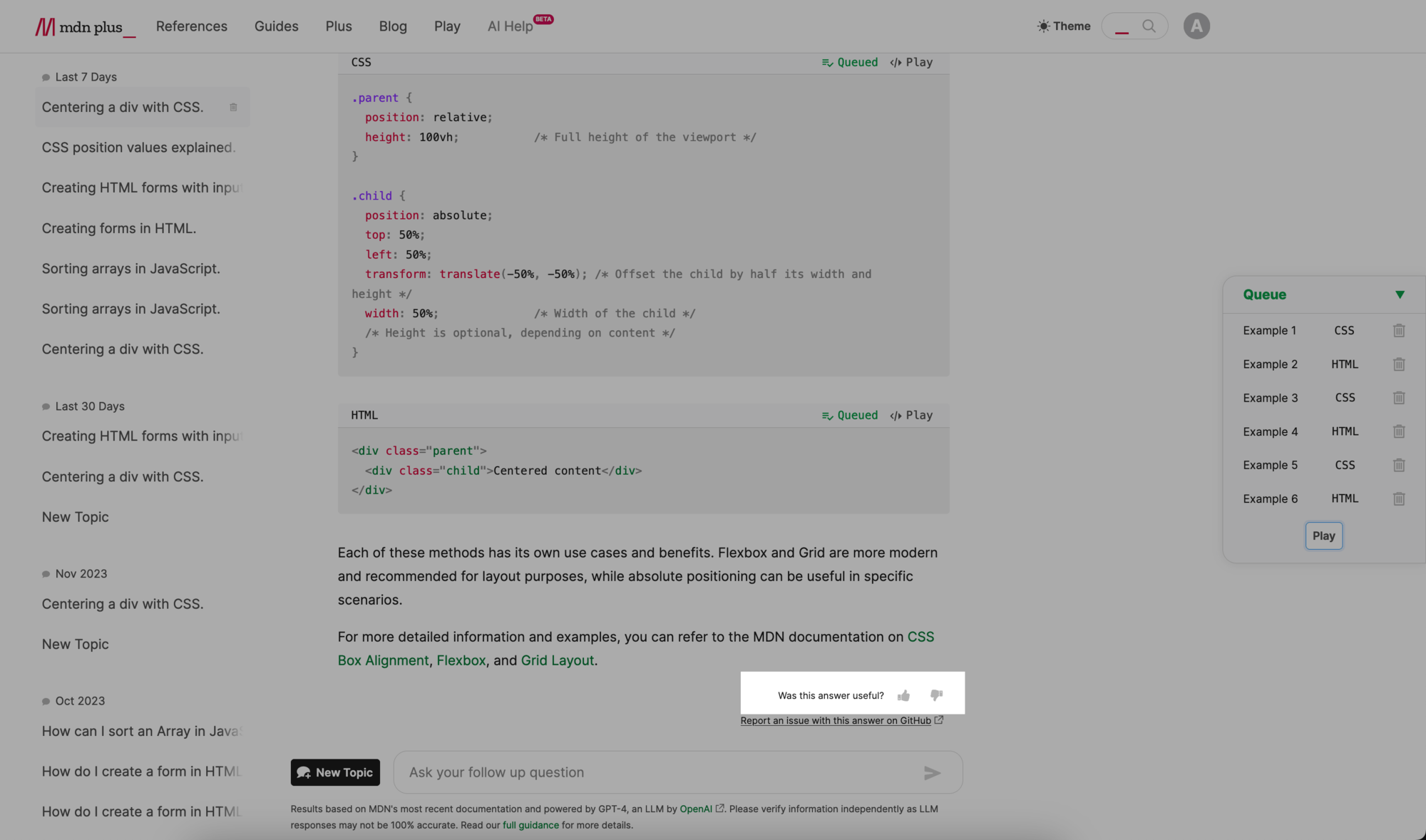The width and height of the screenshot is (1426, 840).
Task: Open the Guides navigation menu
Action: (x=276, y=26)
